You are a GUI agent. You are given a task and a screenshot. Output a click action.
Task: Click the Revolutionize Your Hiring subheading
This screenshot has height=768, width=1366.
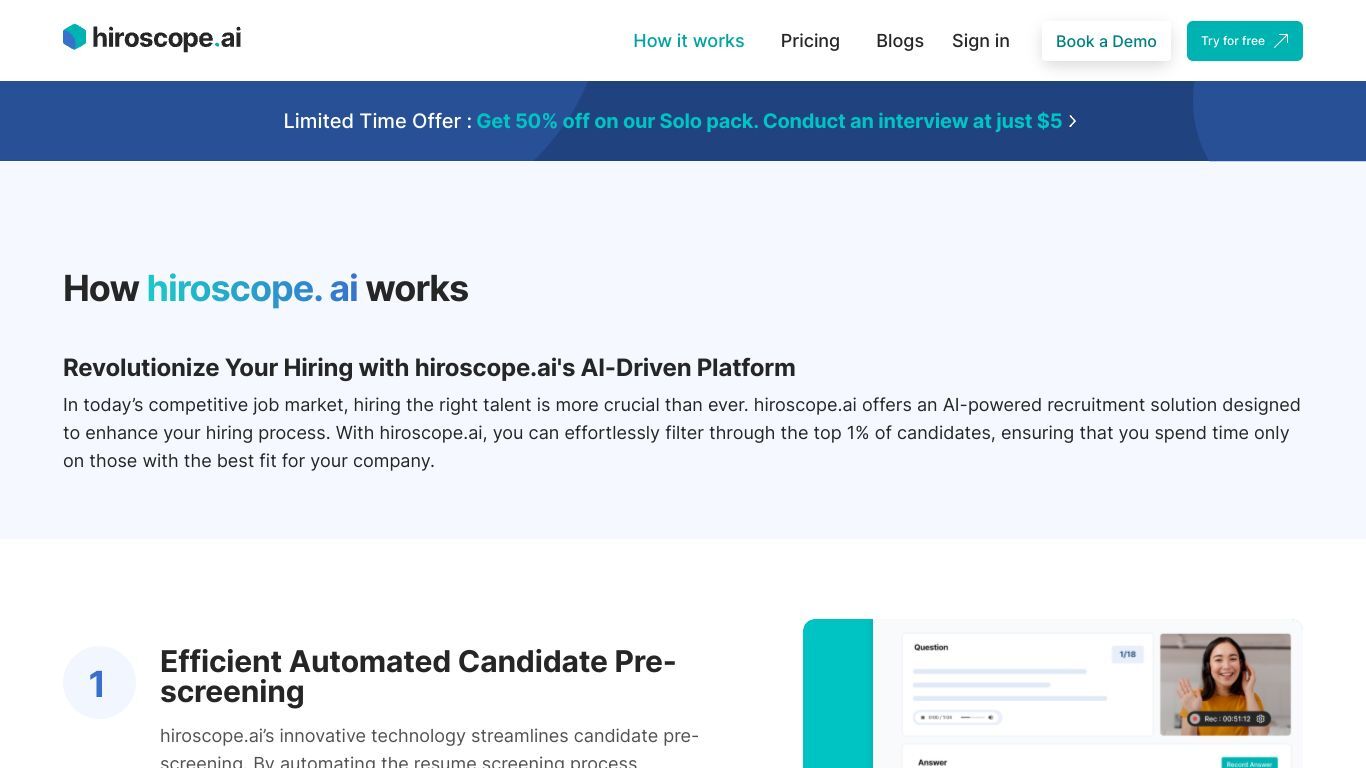[429, 367]
